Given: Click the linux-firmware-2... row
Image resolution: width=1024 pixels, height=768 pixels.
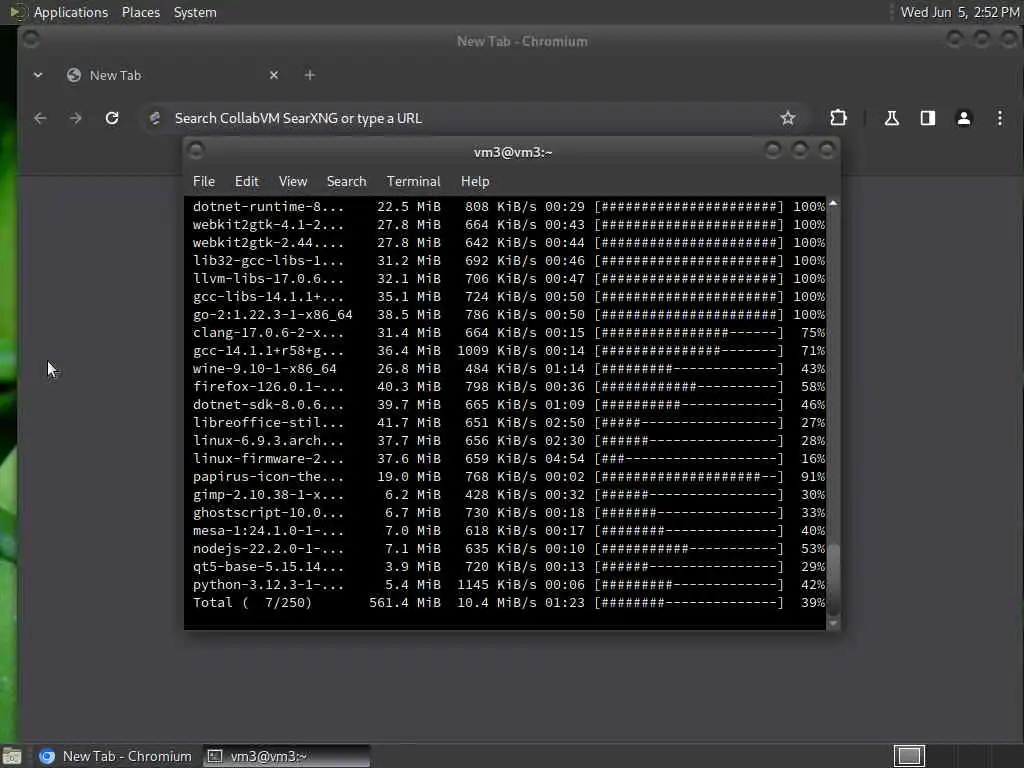Looking at the screenshot, I should [x=508, y=458].
